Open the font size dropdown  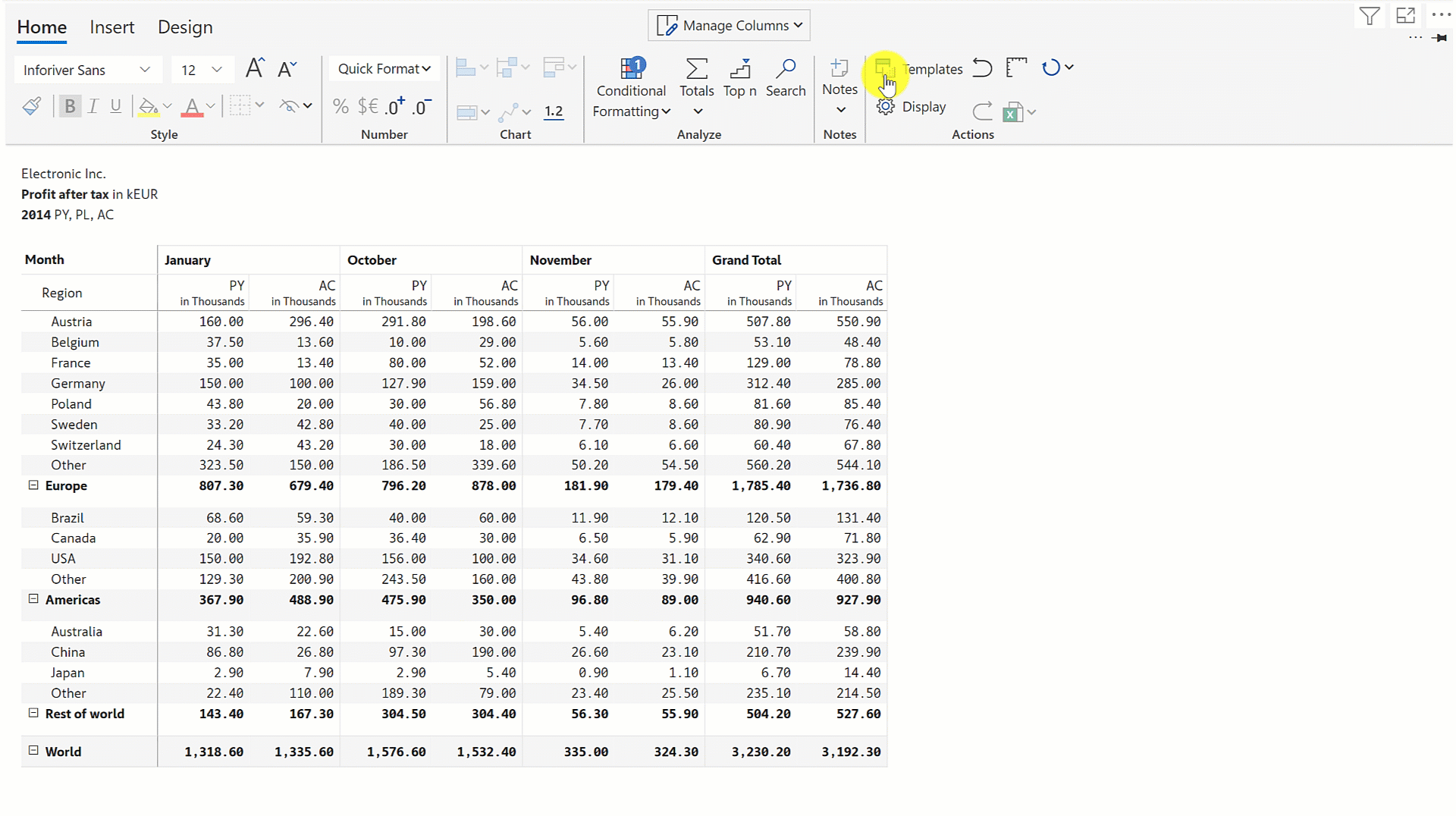(218, 70)
